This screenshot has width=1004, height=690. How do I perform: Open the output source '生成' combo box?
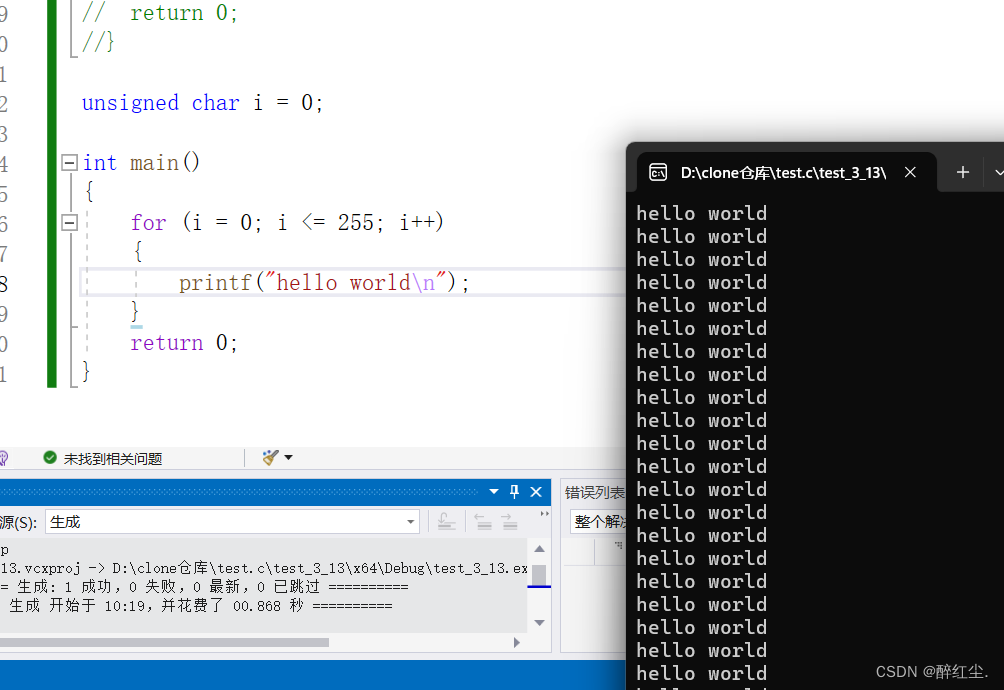[232, 522]
